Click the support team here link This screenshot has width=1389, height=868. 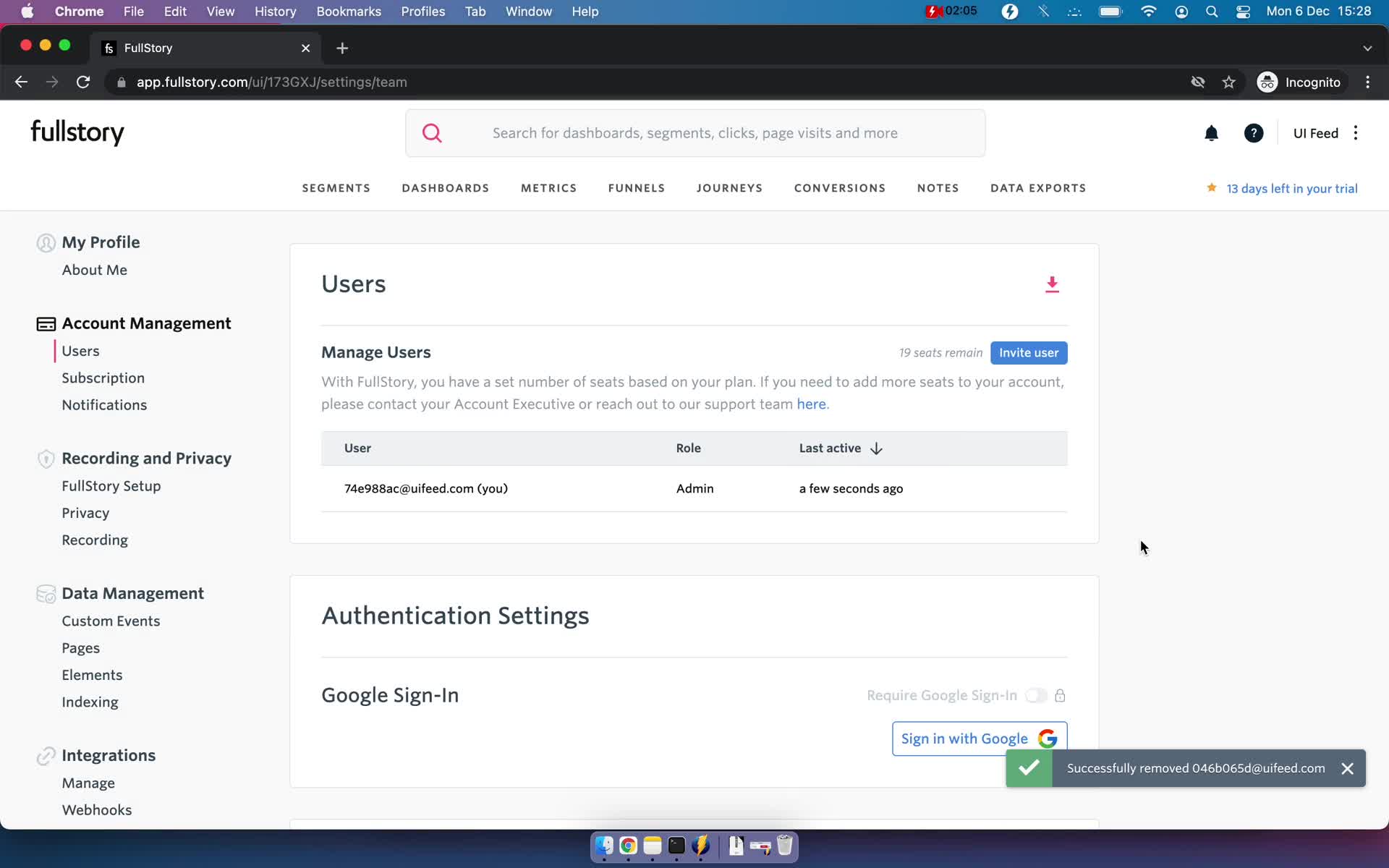point(811,404)
